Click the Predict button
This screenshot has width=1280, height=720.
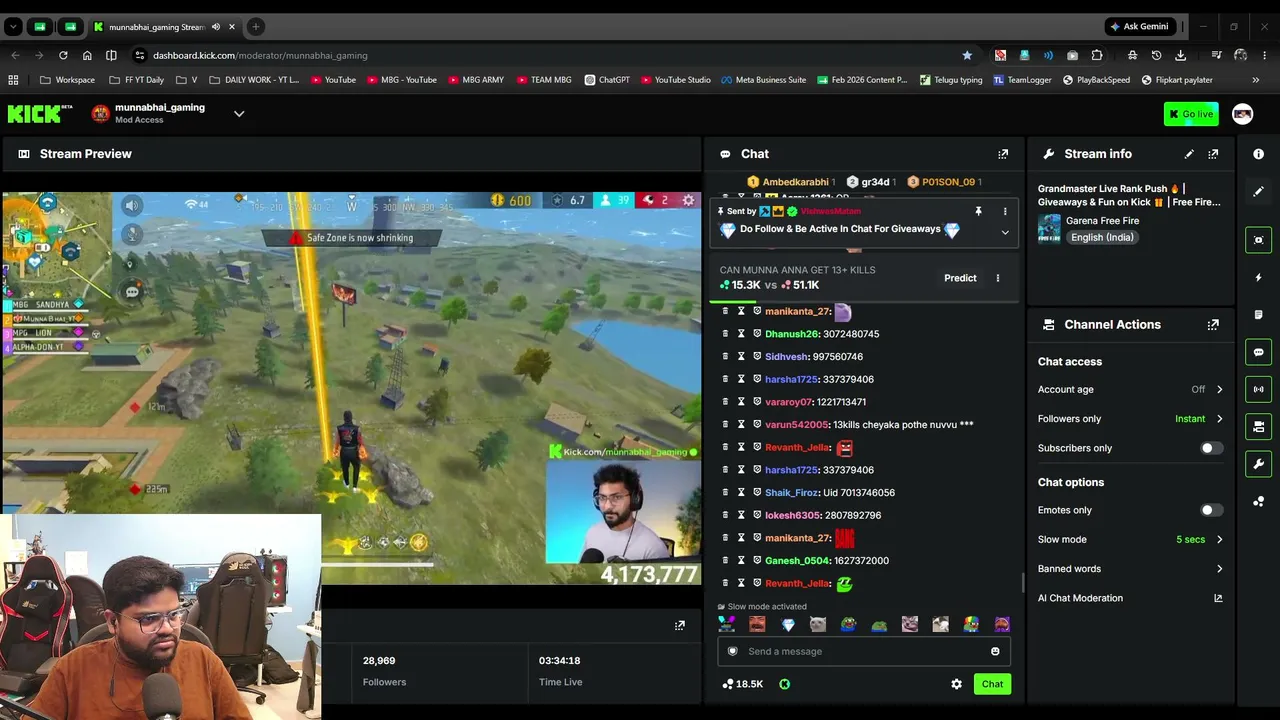point(960,278)
